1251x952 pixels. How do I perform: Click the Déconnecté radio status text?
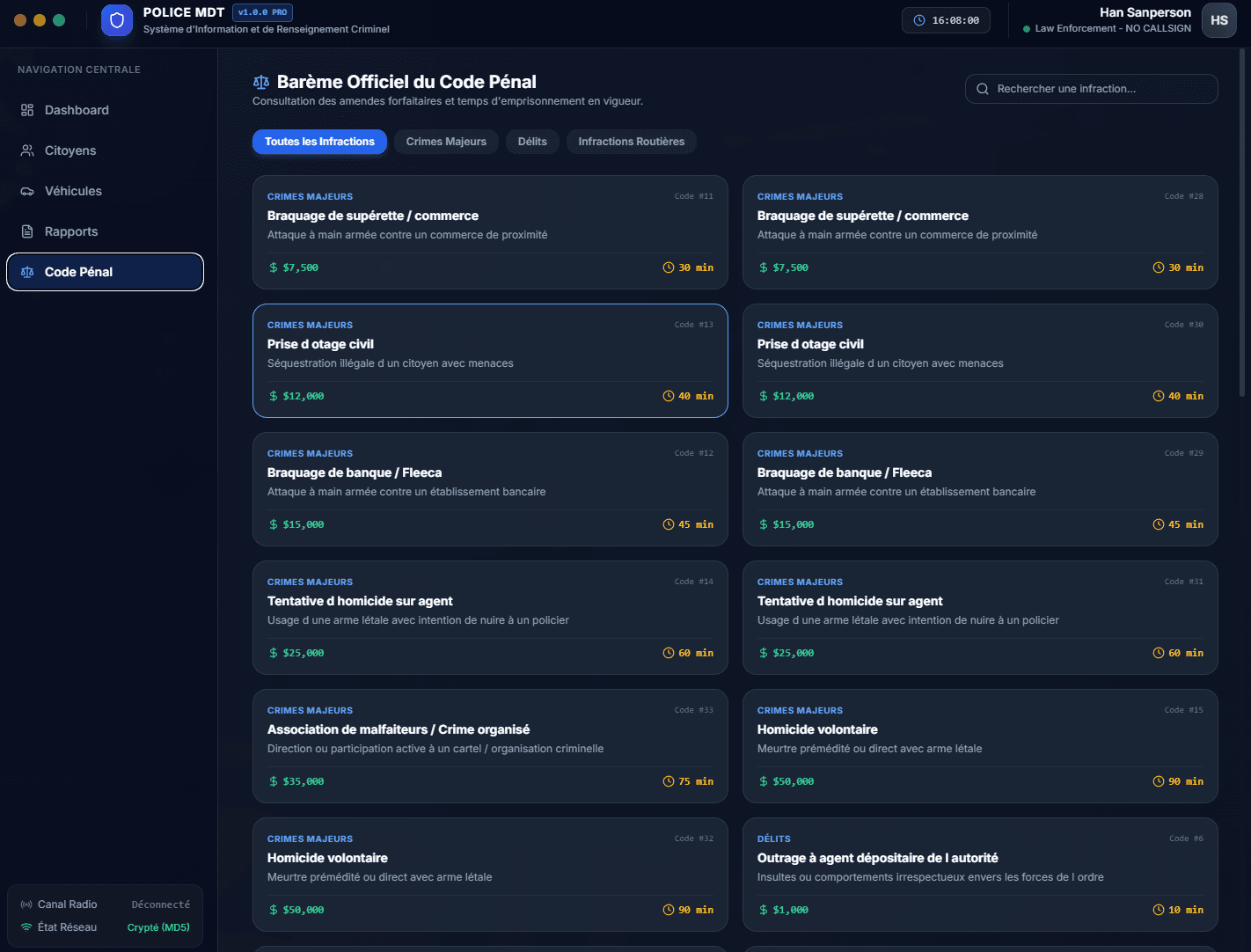pyautogui.click(x=161, y=904)
